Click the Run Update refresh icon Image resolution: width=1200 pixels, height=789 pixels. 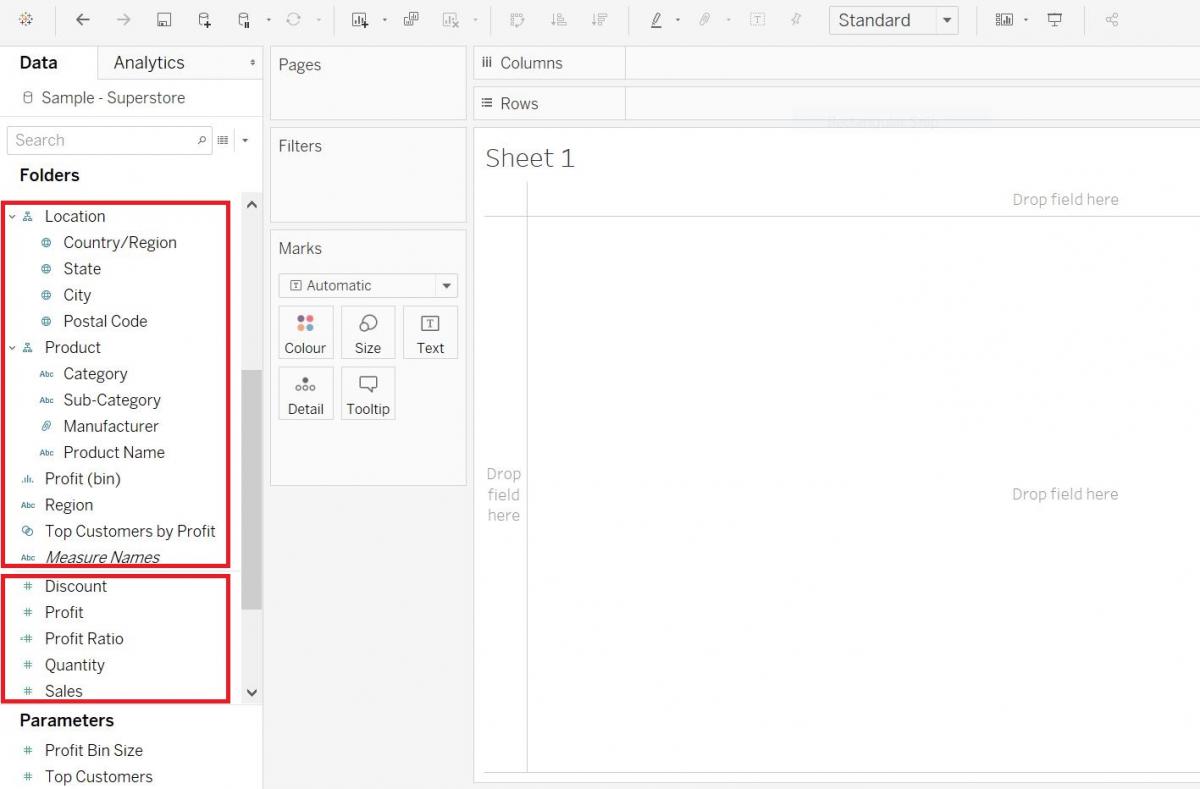point(293,19)
